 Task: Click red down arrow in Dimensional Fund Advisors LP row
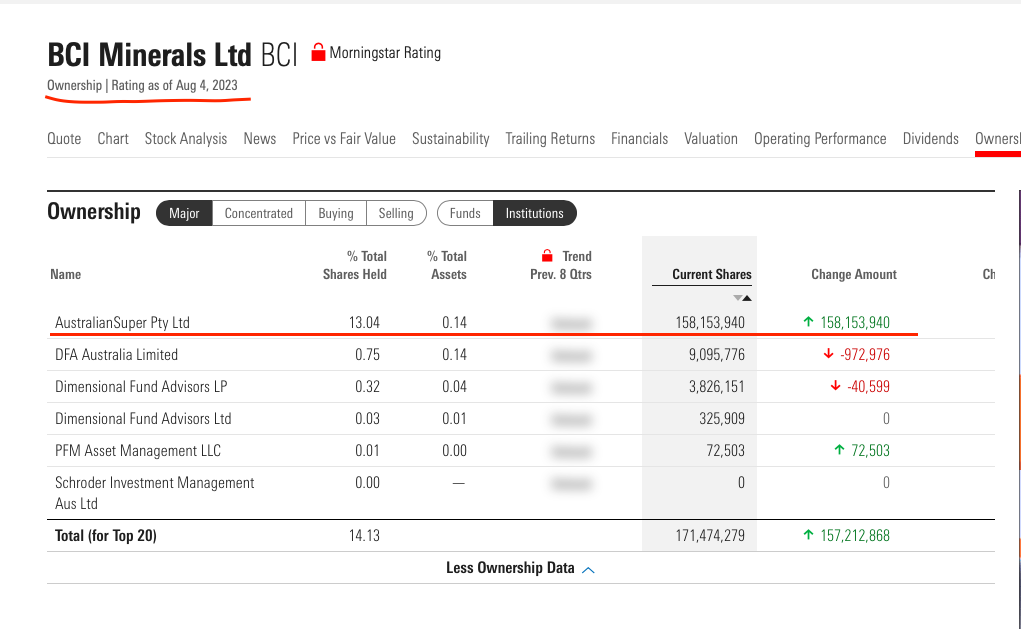(x=835, y=385)
